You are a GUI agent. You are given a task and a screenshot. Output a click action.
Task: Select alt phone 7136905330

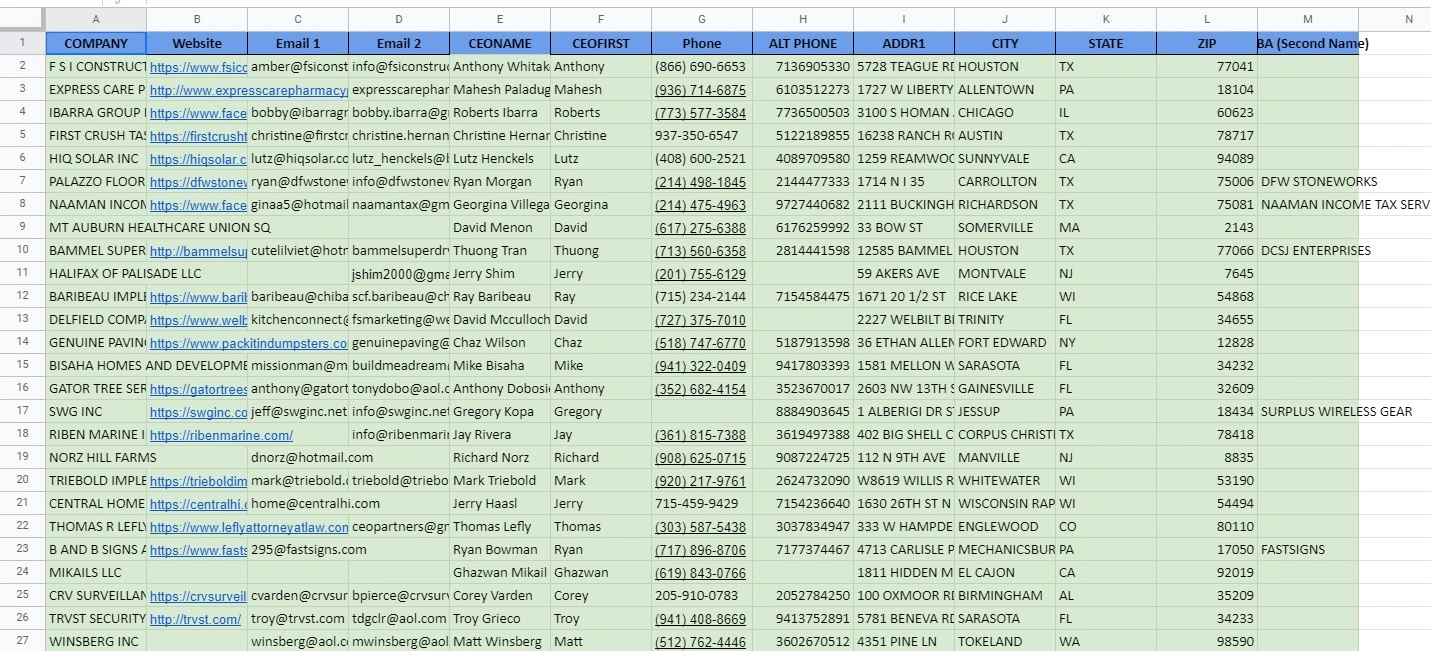[803, 67]
